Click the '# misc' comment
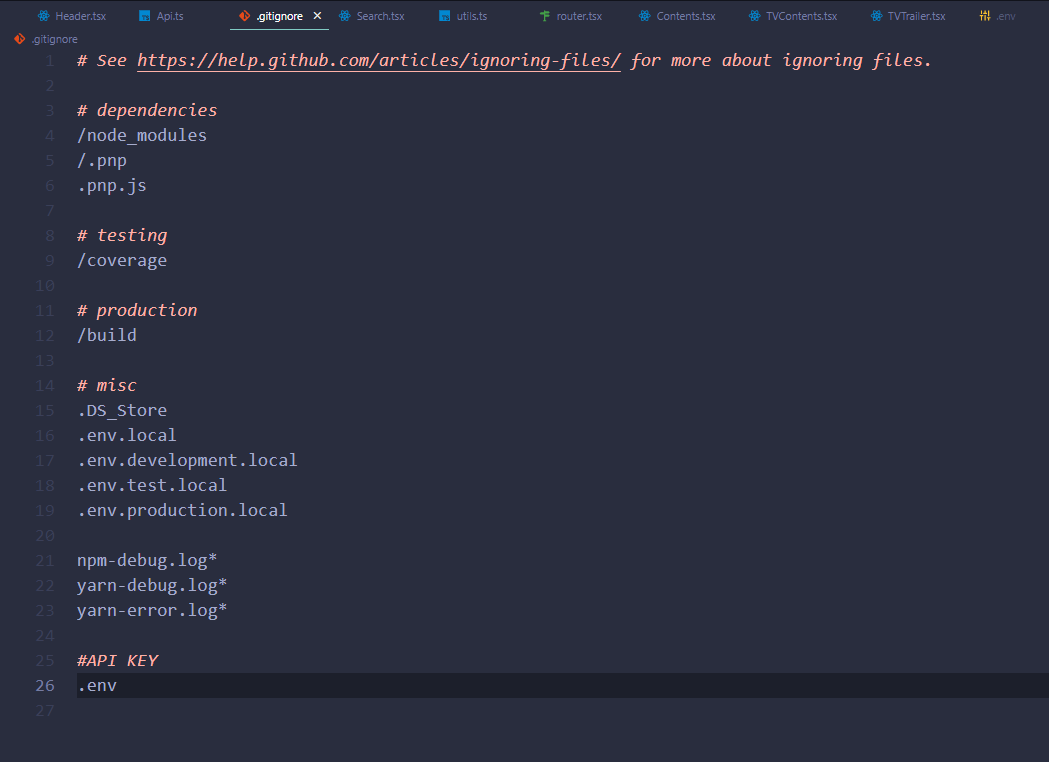Image resolution: width=1049 pixels, height=762 pixels. pos(106,385)
